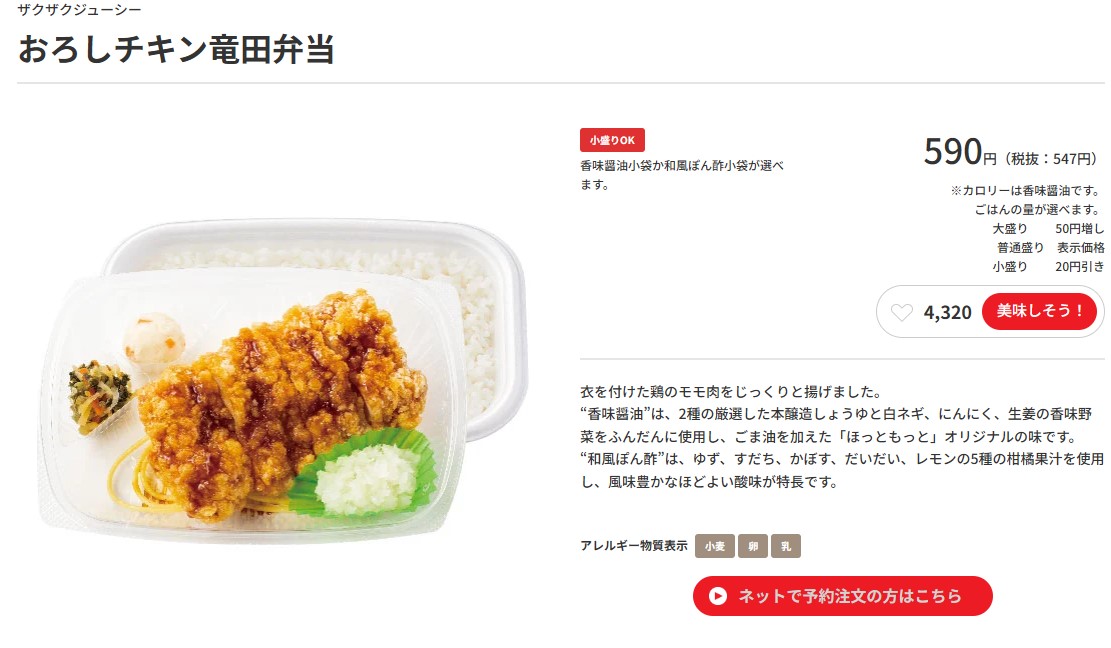Click the 香味醤油小袋か和風ぽん酢 sauce note
The image size is (1111, 648).
pos(682,175)
